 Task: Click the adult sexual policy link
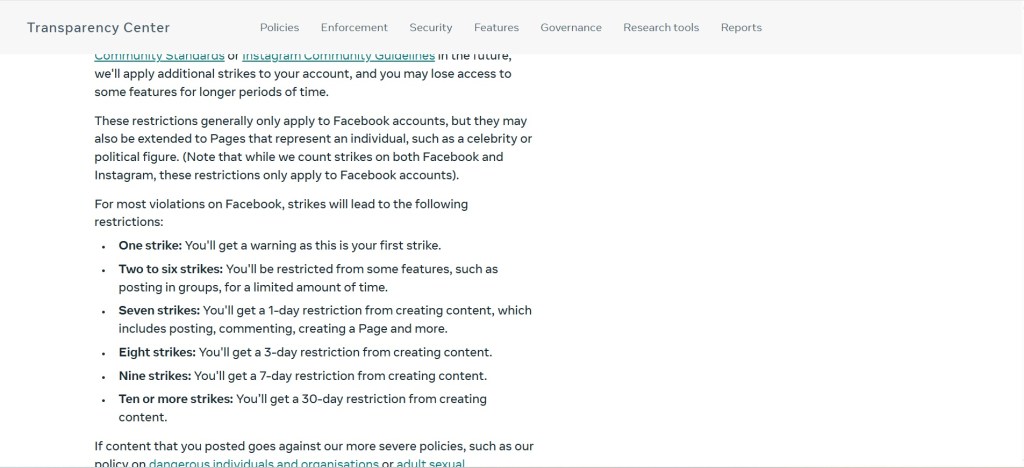430,463
